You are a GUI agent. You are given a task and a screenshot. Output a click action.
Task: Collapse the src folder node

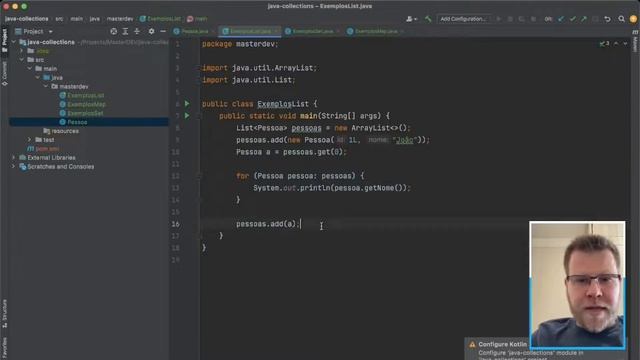(x=22, y=60)
